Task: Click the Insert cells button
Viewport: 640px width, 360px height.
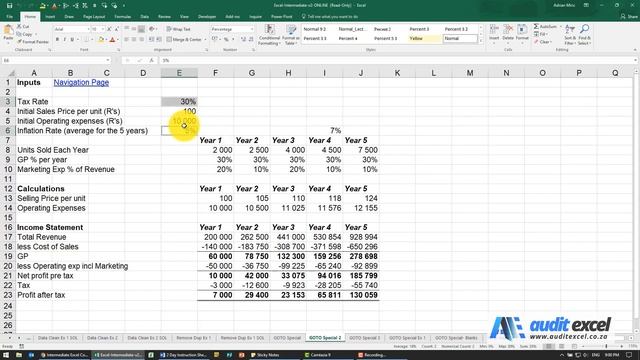Action: coord(494,34)
